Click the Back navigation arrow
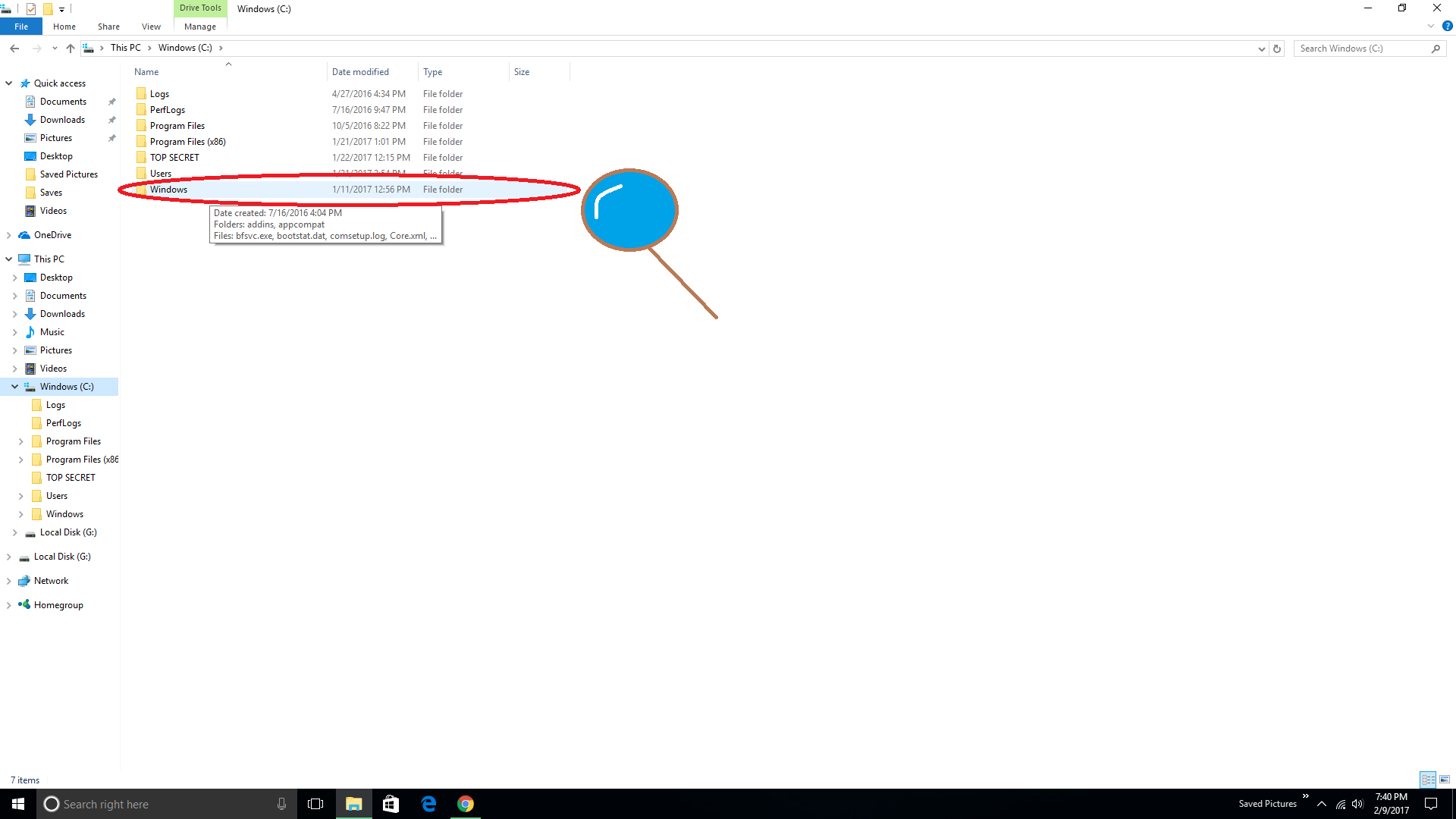1456x819 pixels. click(x=14, y=48)
